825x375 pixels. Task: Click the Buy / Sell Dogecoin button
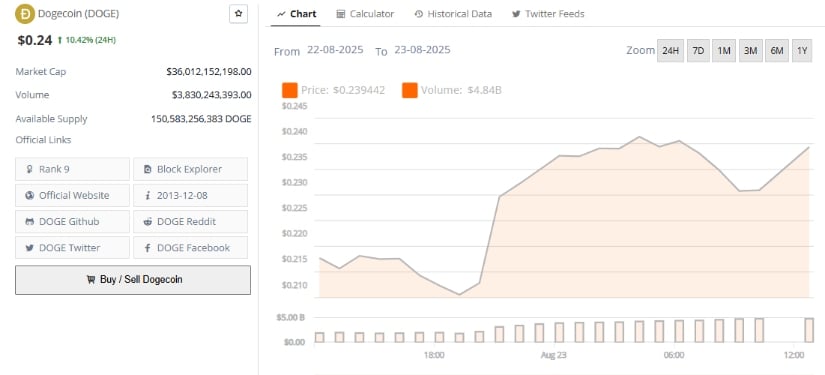click(133, 280)
